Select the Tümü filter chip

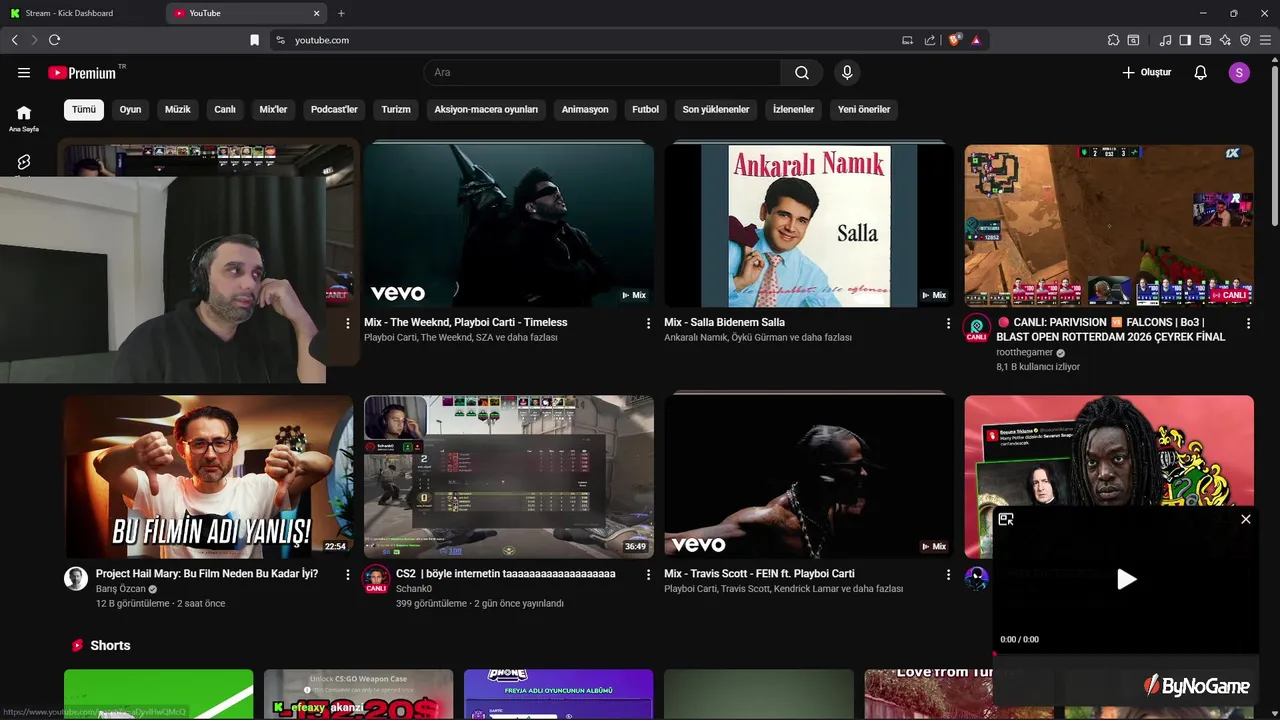pyautogui.click(x=84, y=109)
